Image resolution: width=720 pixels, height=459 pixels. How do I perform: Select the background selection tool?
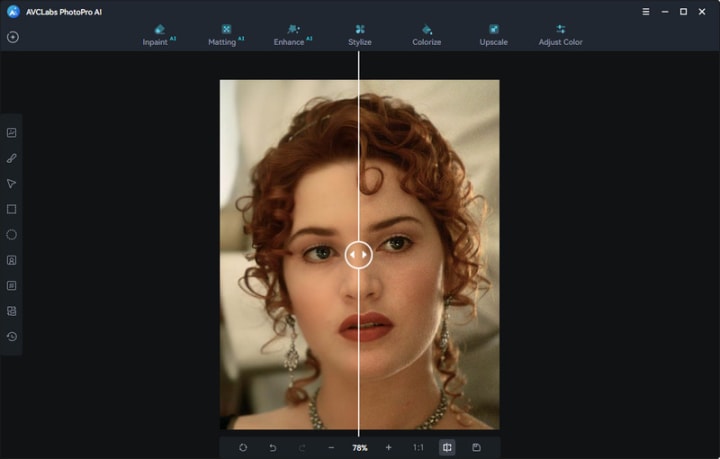point(11,311)
